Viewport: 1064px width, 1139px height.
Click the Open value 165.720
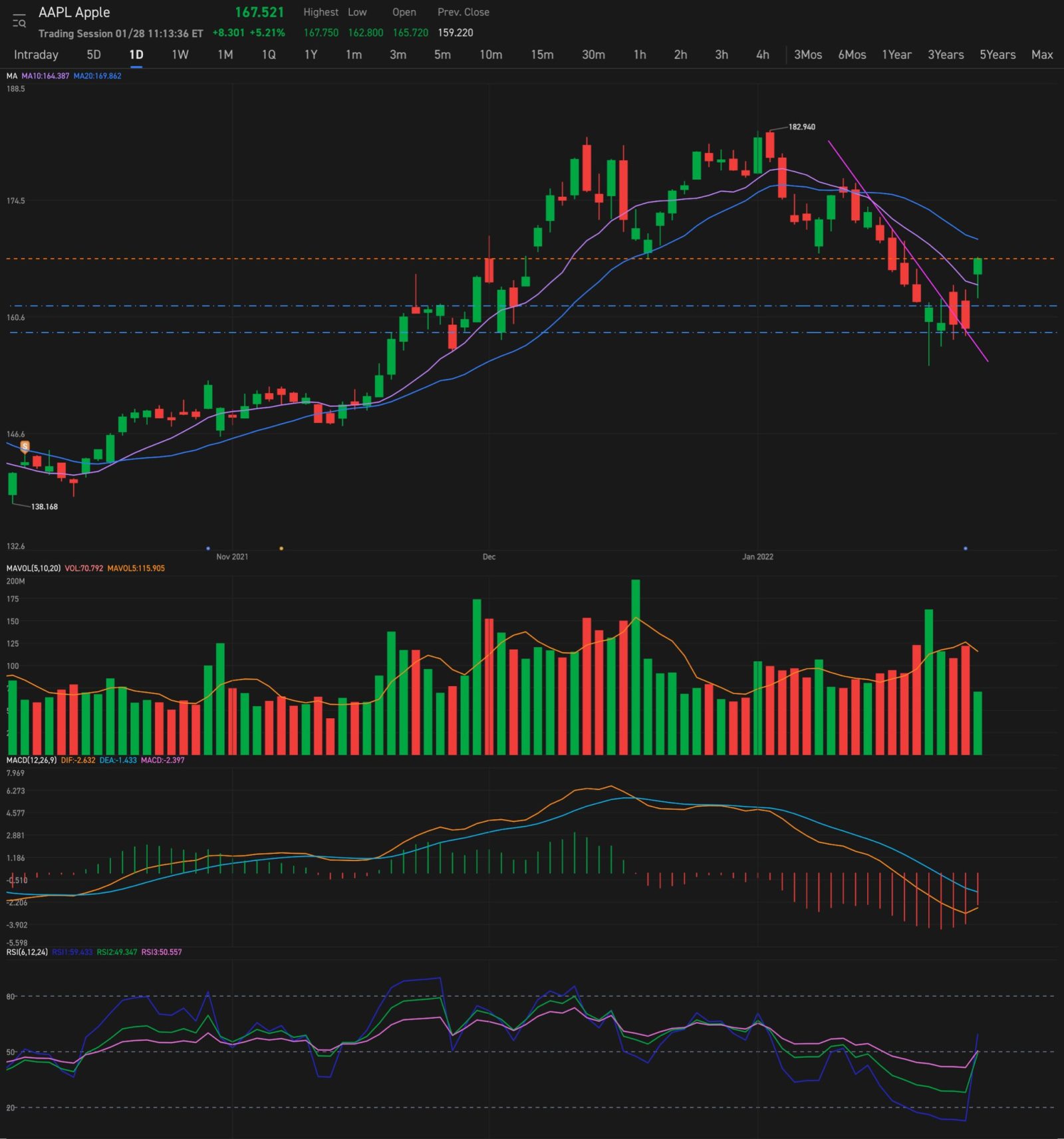pos(410,33)
